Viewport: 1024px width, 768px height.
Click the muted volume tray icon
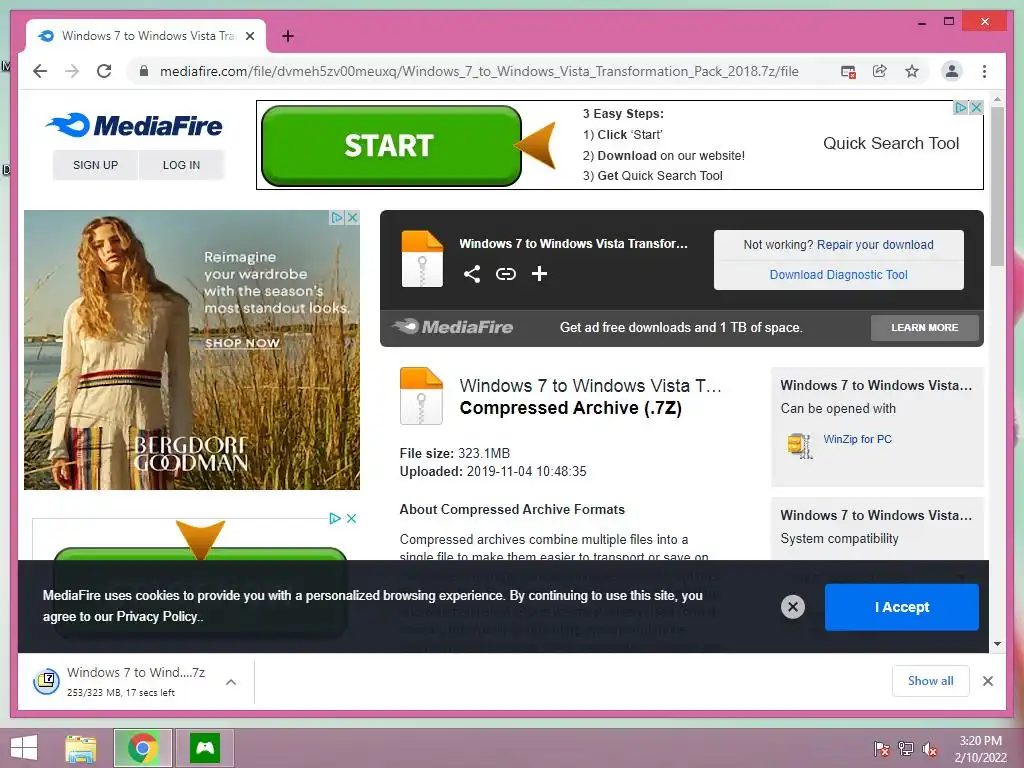[x=930, y=748]
